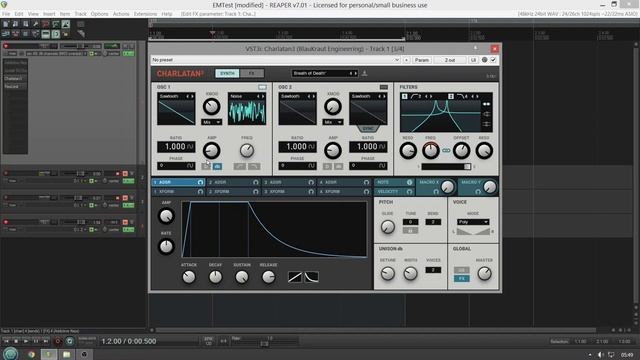Screen dimensions: 640x360
Task: Click the info icon on the NOTE row
Action: pos(409,182)
